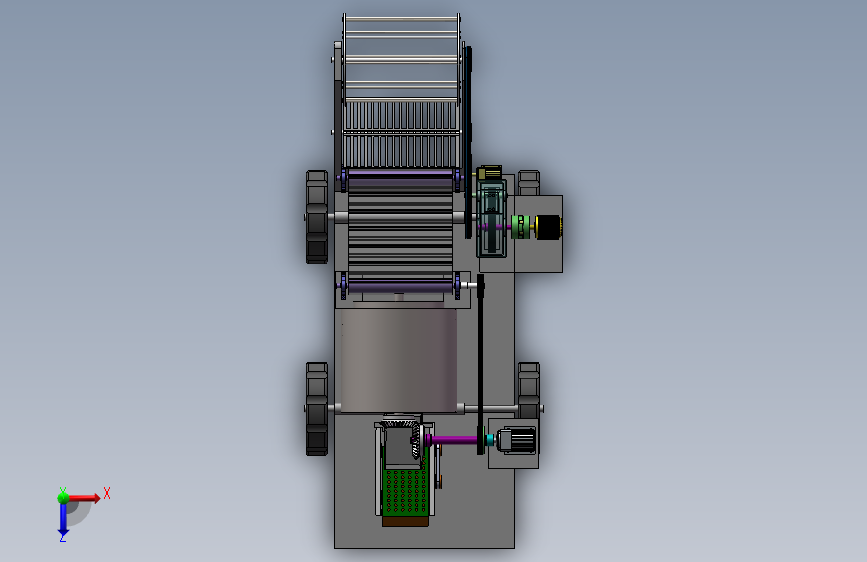Select the large gray collection box

[399, 361]
